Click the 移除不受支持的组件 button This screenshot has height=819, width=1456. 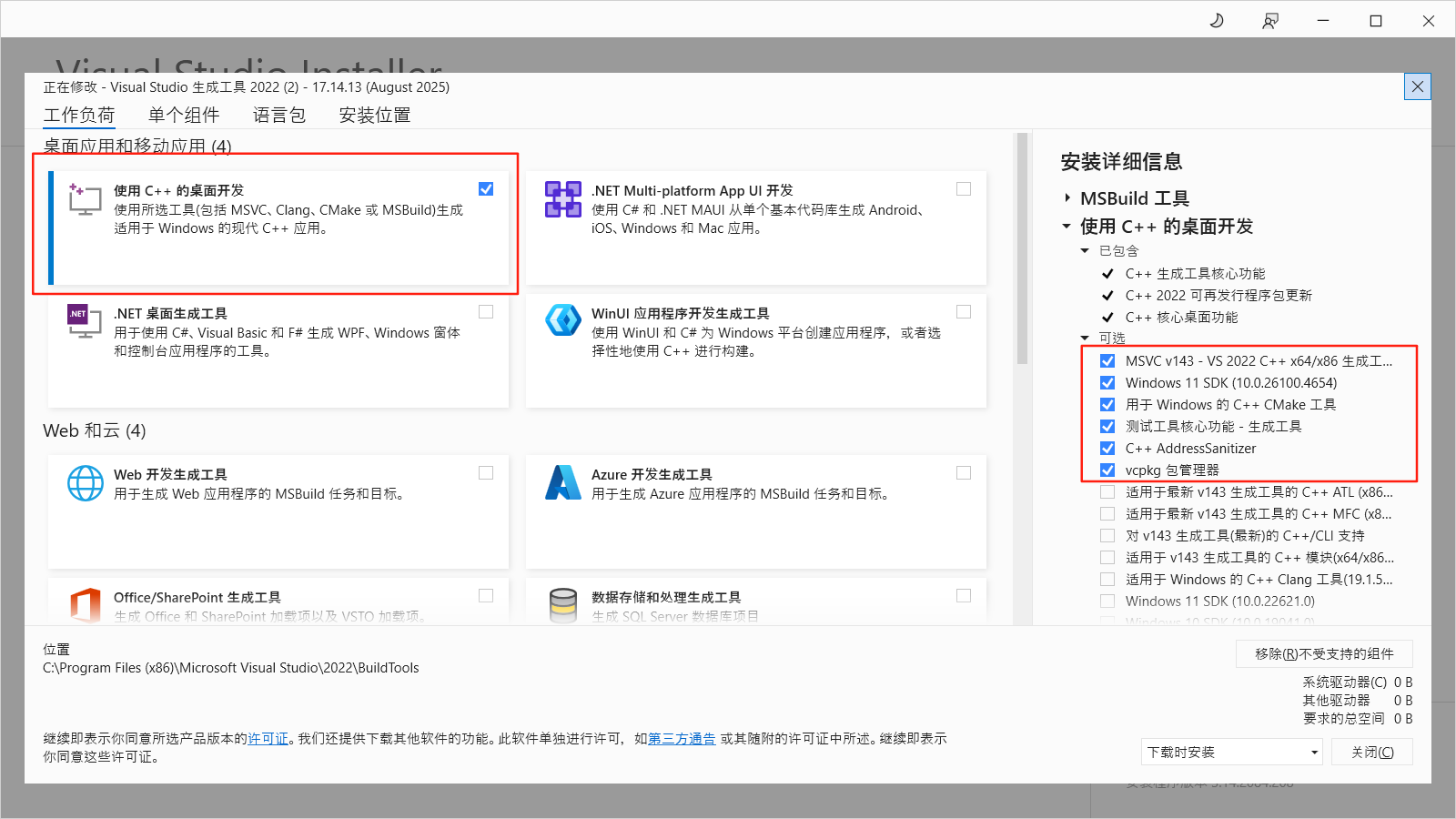pos(1323,654)
